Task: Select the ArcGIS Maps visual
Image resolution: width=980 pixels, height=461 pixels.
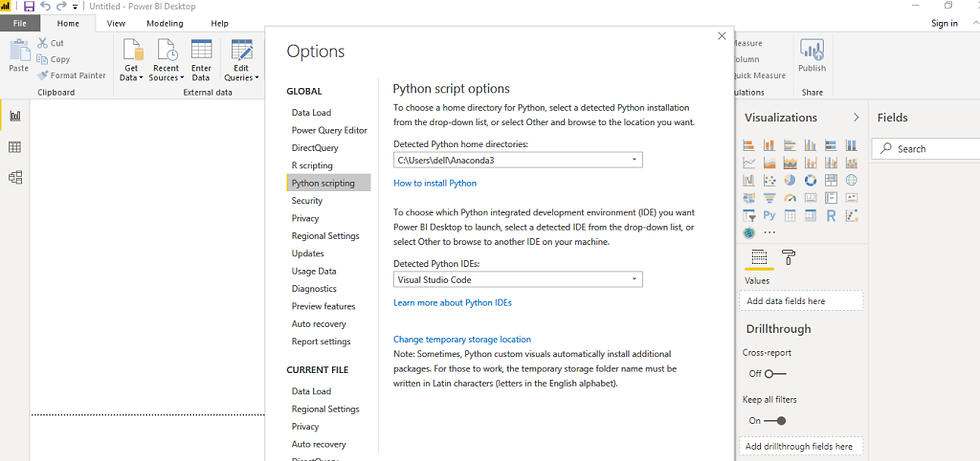Action: click(x=749, y=233)
